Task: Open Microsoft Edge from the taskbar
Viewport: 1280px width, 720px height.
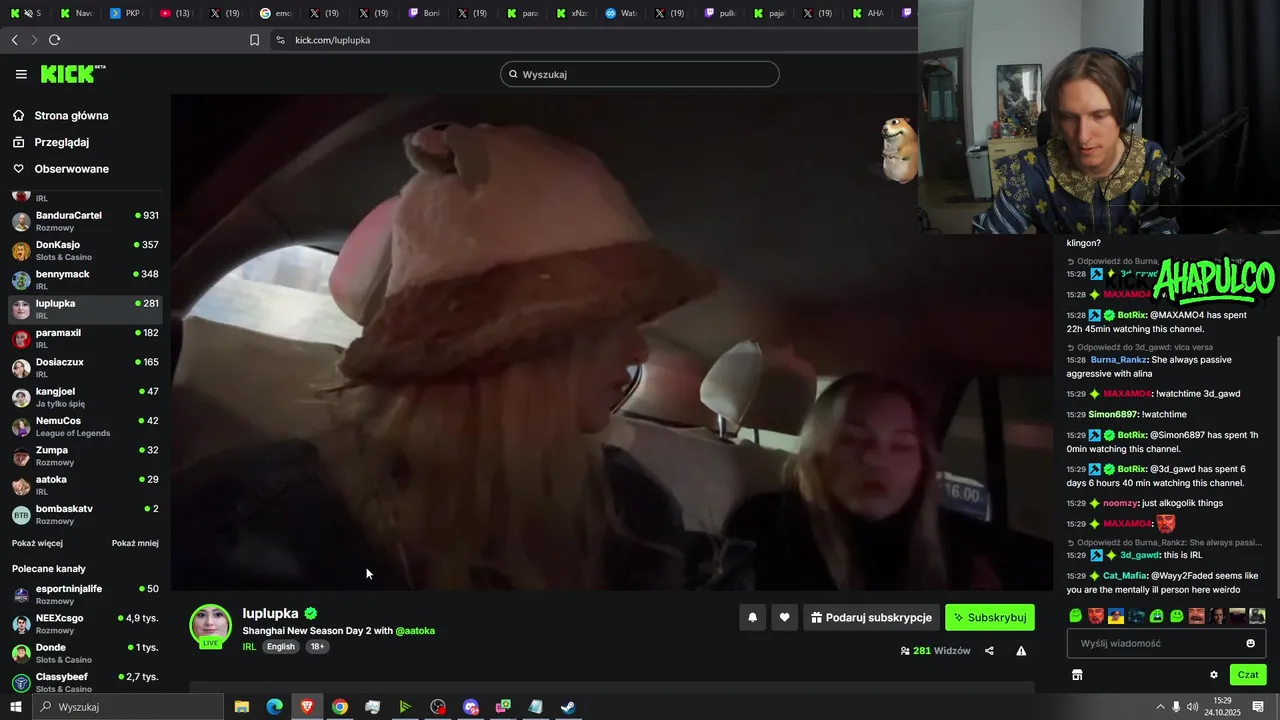Action: pos(274,707)
